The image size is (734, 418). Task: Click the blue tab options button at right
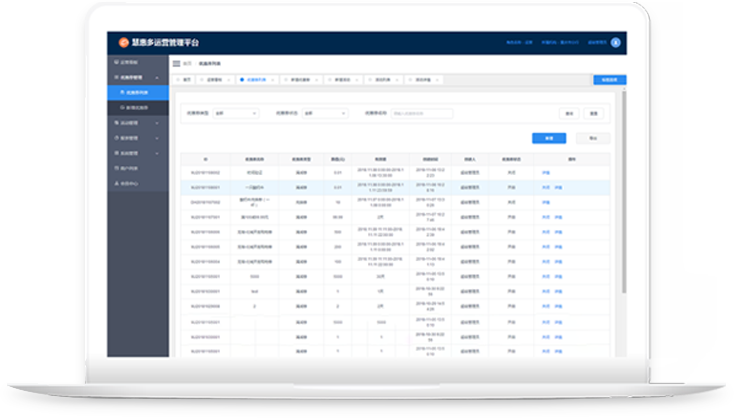coord(609,79)
